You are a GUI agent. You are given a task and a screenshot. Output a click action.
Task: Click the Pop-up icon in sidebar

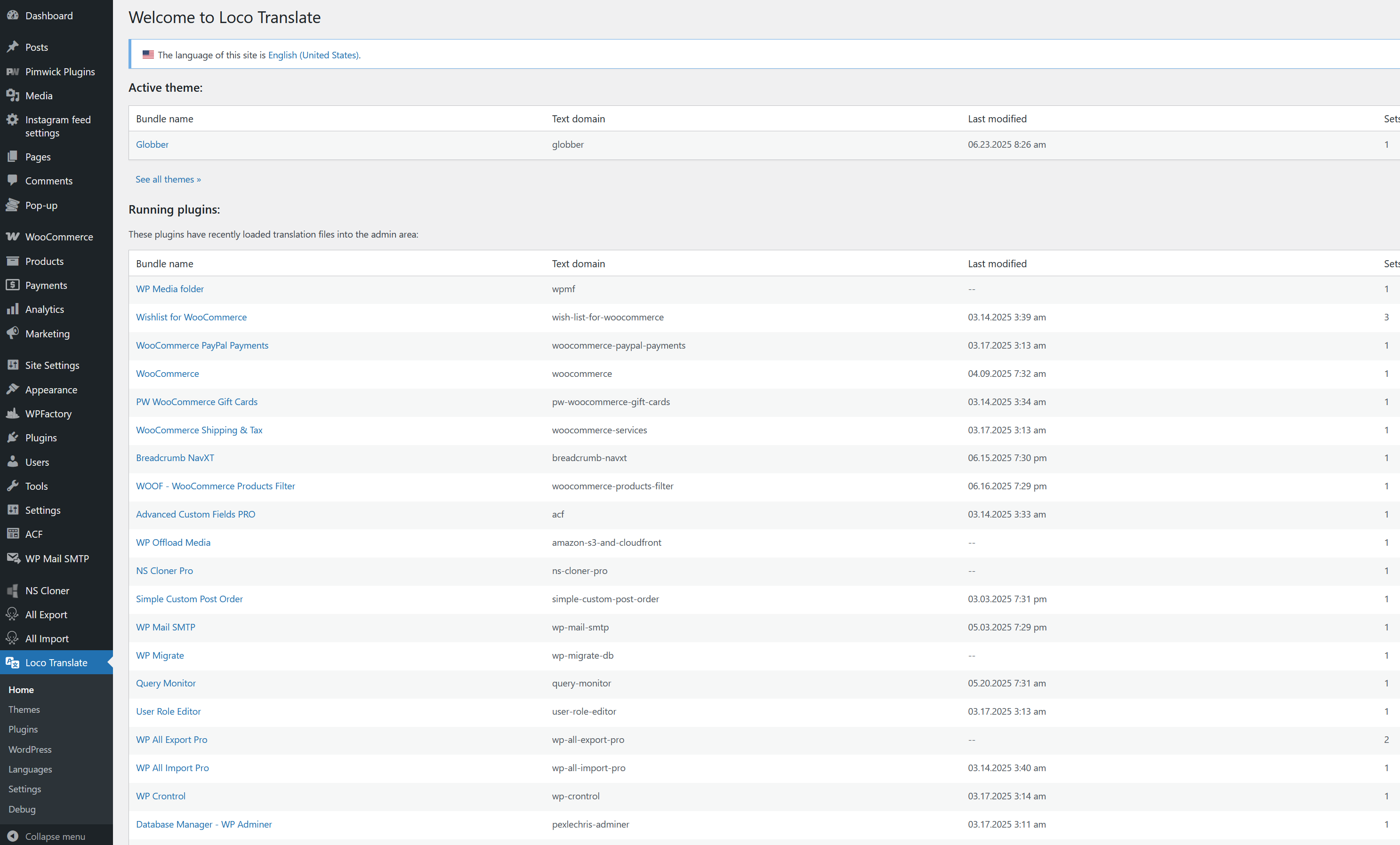pyautogui.click(x=13, y=205)
